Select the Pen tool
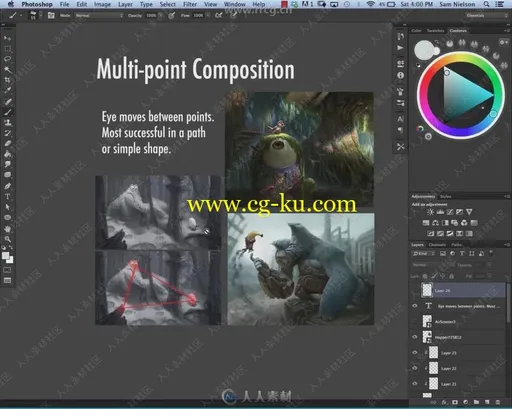 (7, 186)
